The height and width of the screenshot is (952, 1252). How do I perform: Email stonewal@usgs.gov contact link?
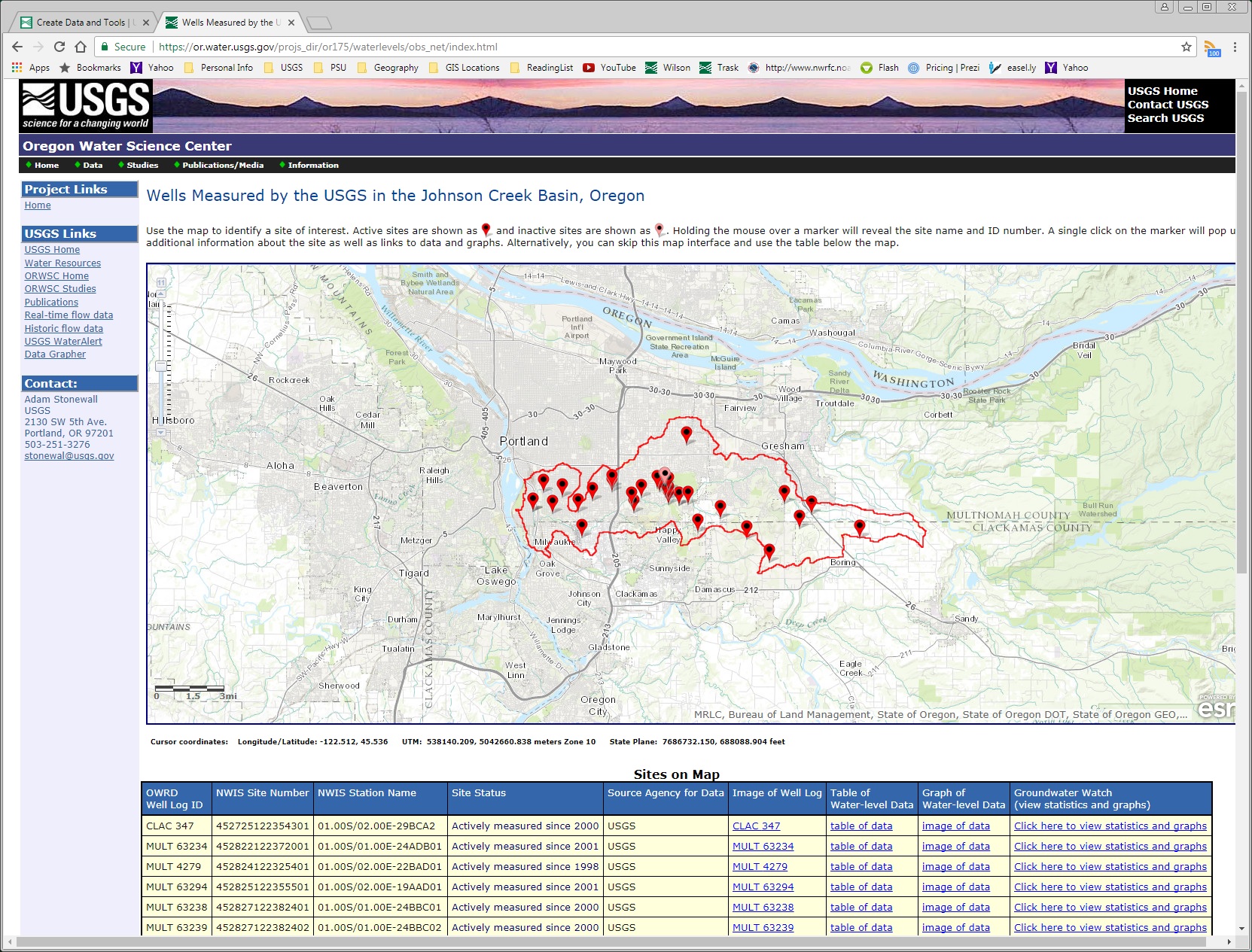click(69, 456)
